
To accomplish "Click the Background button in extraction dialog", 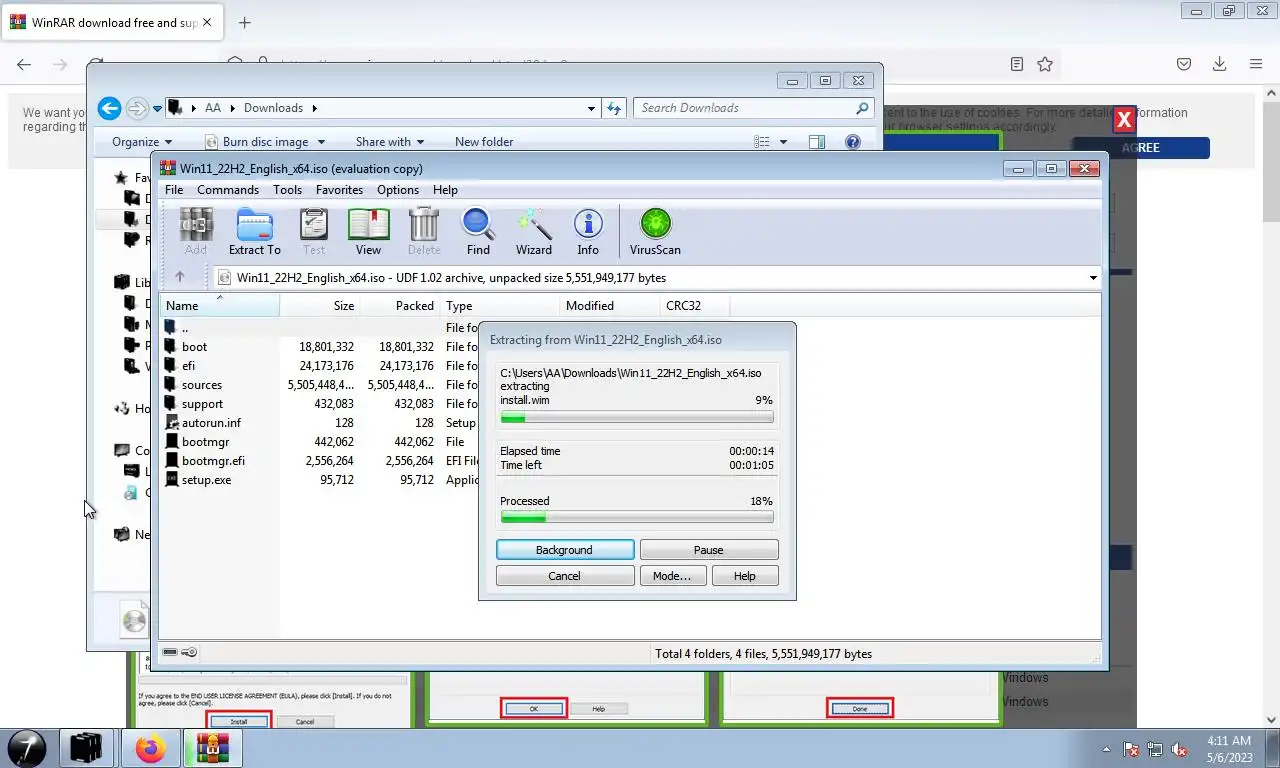I will (565, 550).
